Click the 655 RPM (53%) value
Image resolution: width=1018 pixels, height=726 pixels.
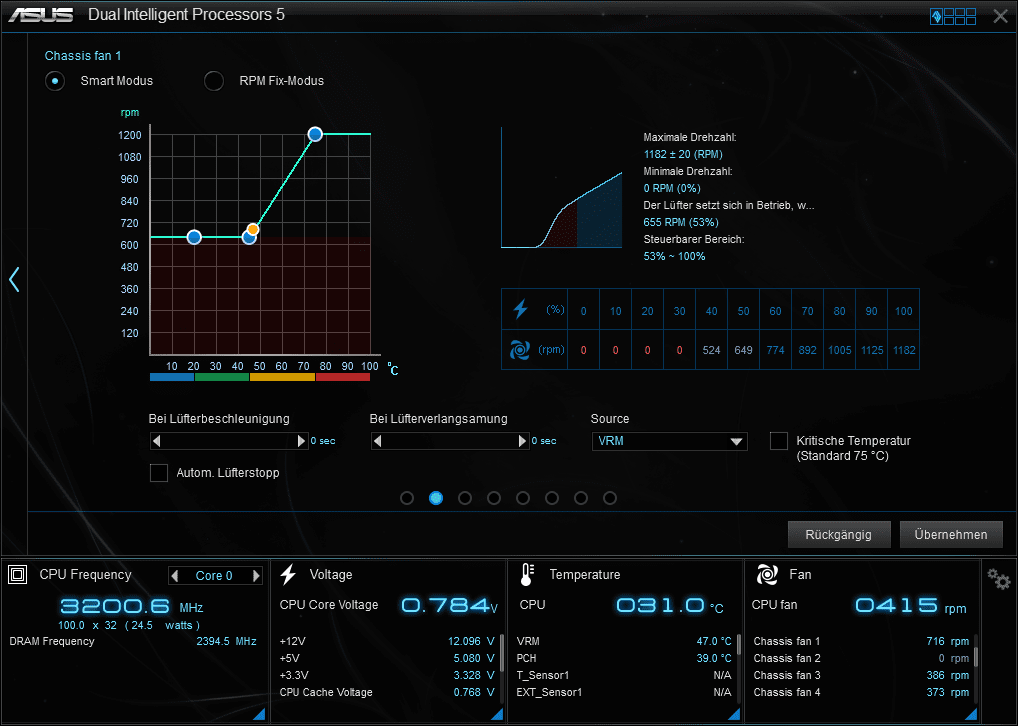(x=681, y=222)
